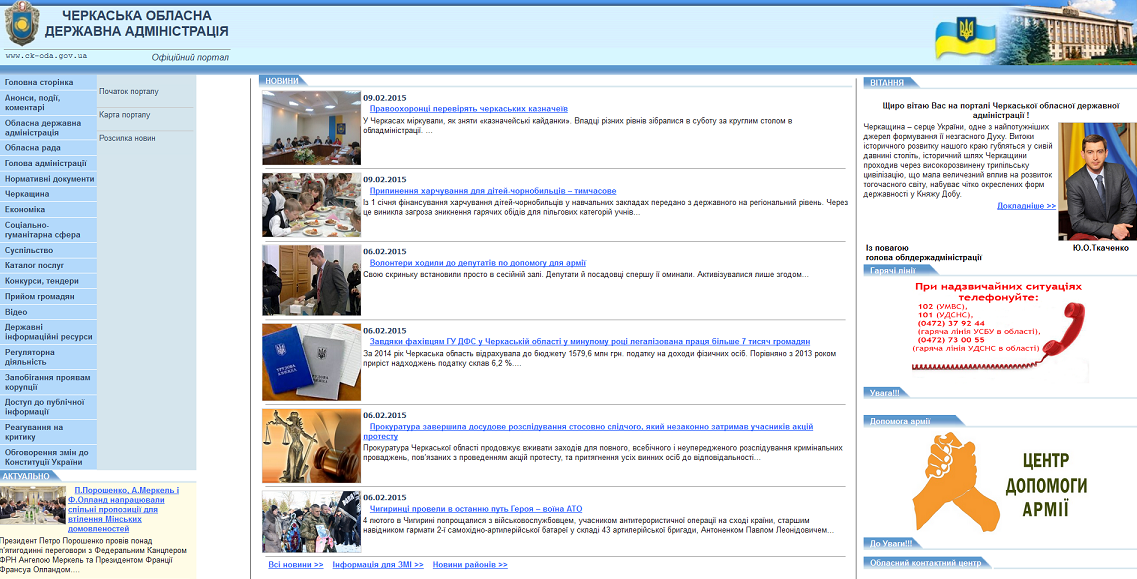Open Головна сторінка in left menu
1137x579 pixels.
tap(39, 83)
